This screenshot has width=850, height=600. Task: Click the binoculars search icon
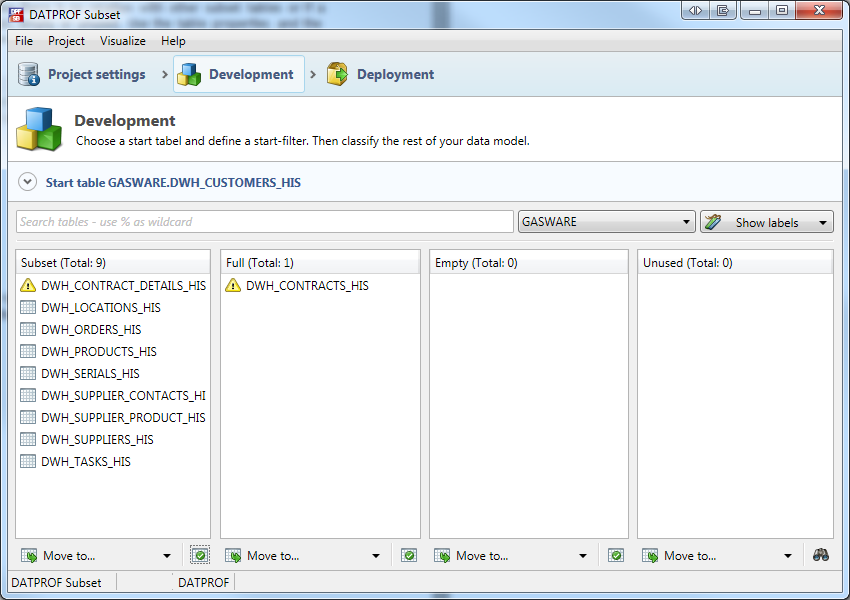click(x=820, y=555)
